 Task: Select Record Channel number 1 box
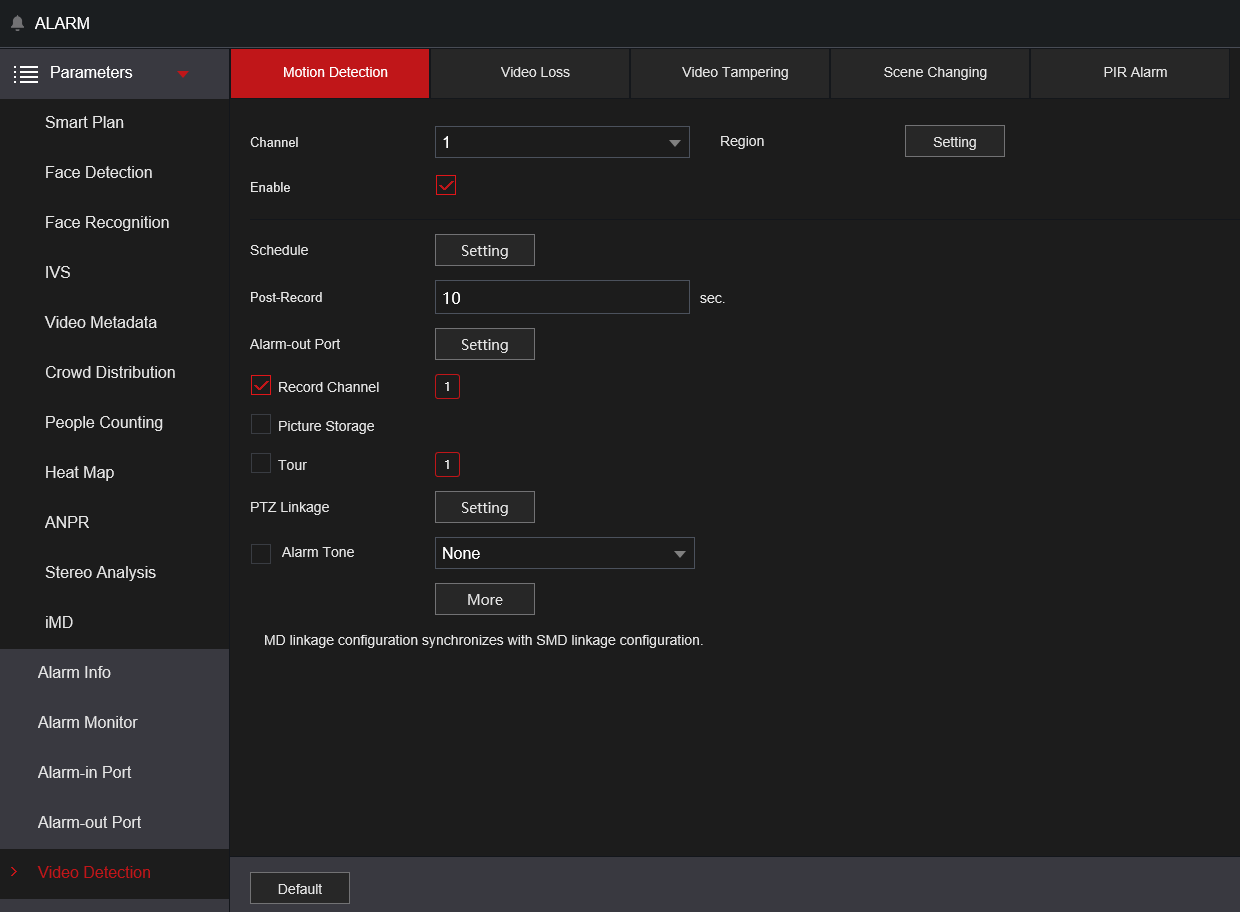click(x=447, y=387)
